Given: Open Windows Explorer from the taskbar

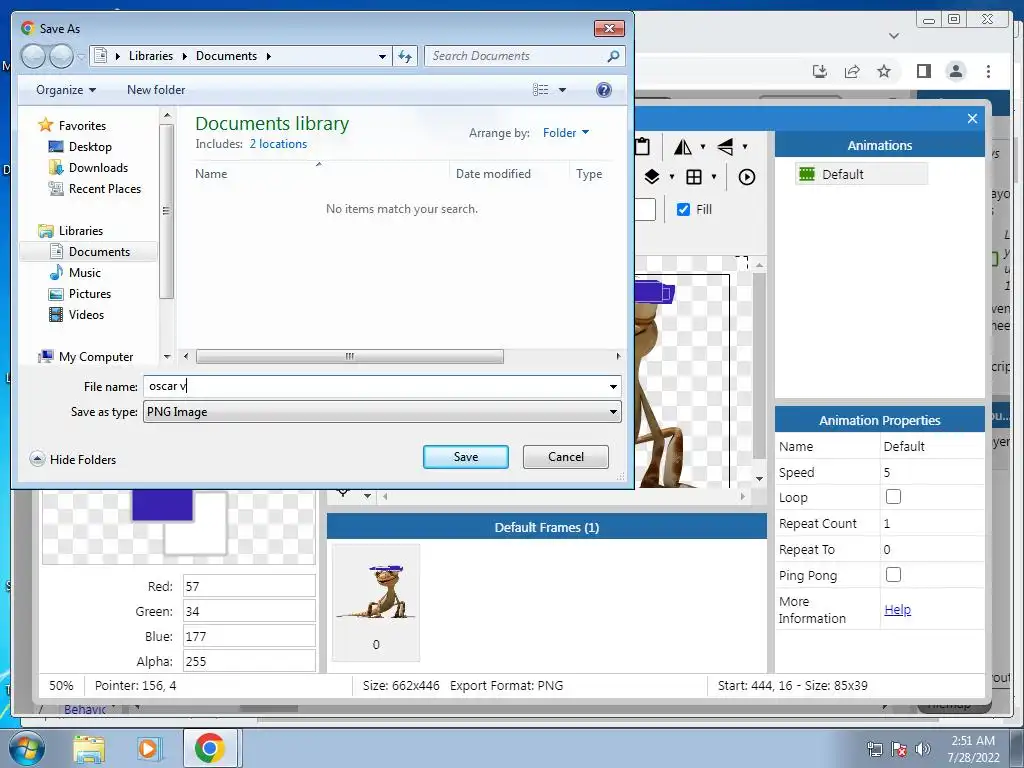Looking at the screenshot, I should click(89, 748).
